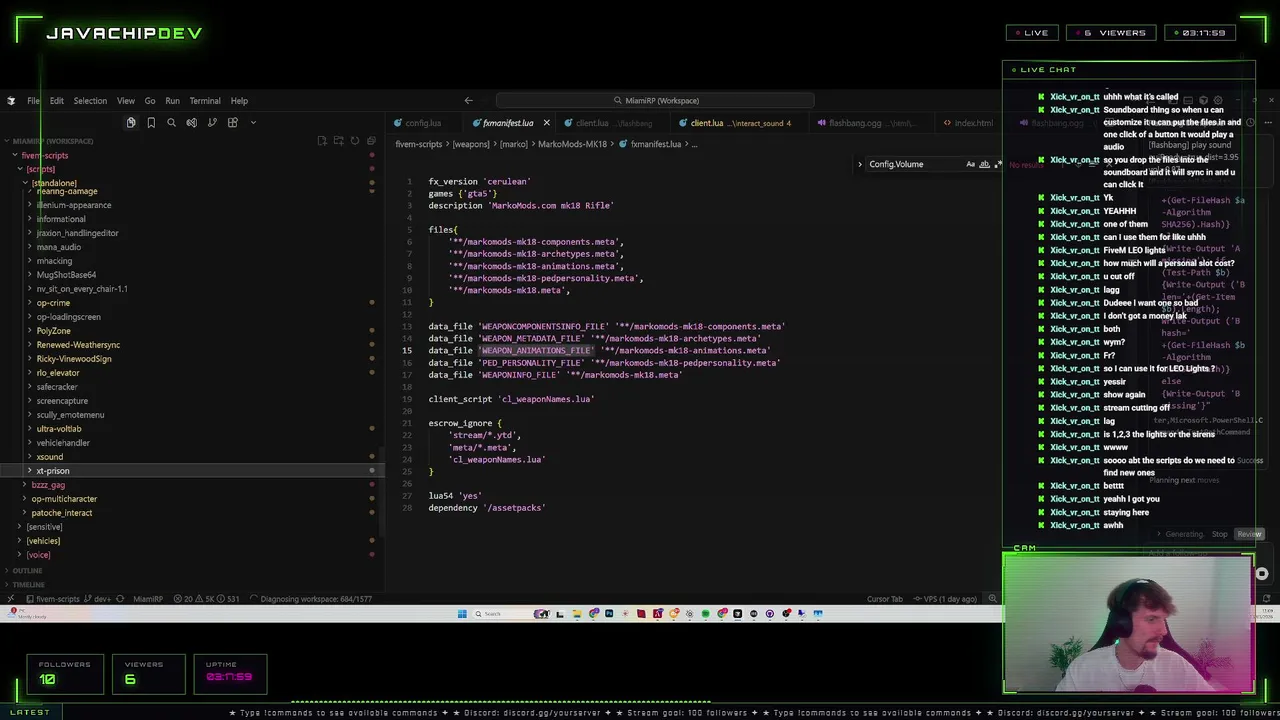Click MarkoMods-MK18 in the breadcrumb
Screen dimensions: 1280x720
point(572,144)
